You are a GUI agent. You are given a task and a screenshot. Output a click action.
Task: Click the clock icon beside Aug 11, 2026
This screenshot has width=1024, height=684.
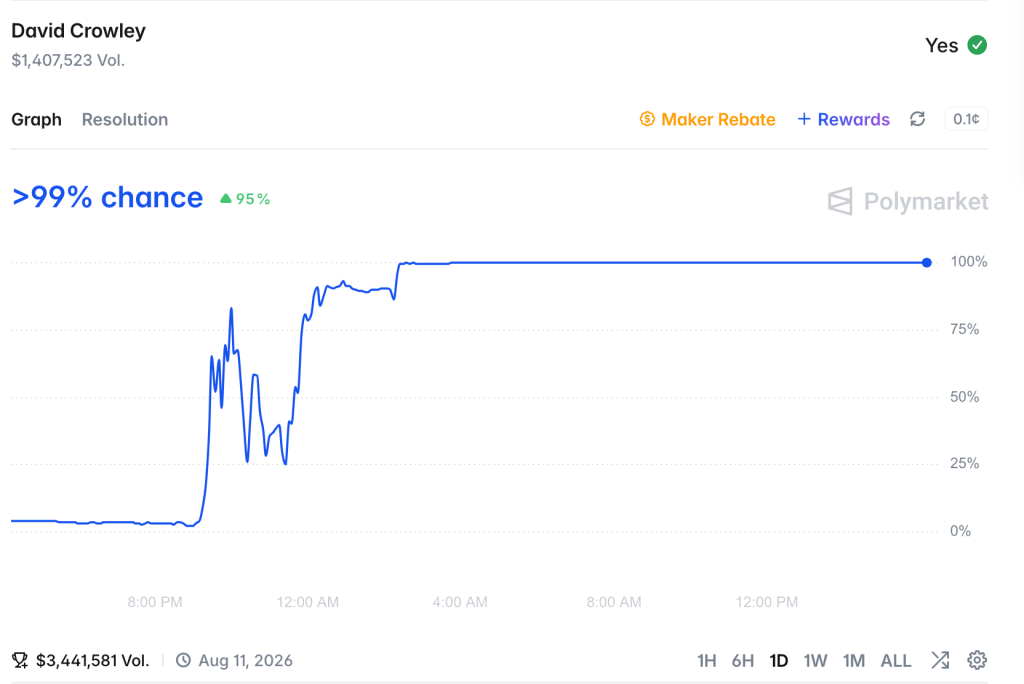point(184,660)
